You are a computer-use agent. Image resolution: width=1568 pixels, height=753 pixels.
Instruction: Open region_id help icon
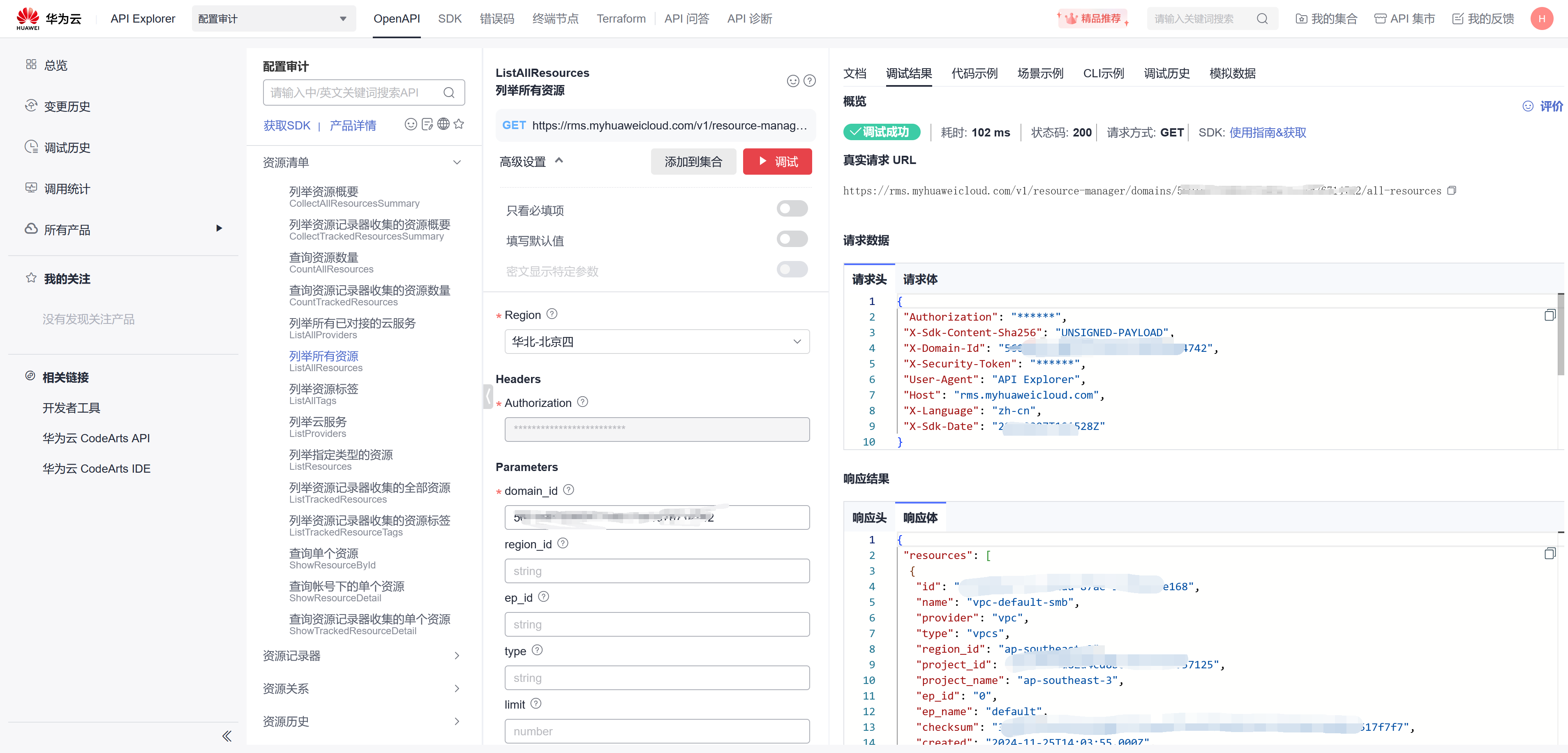(x=562, y=543)
